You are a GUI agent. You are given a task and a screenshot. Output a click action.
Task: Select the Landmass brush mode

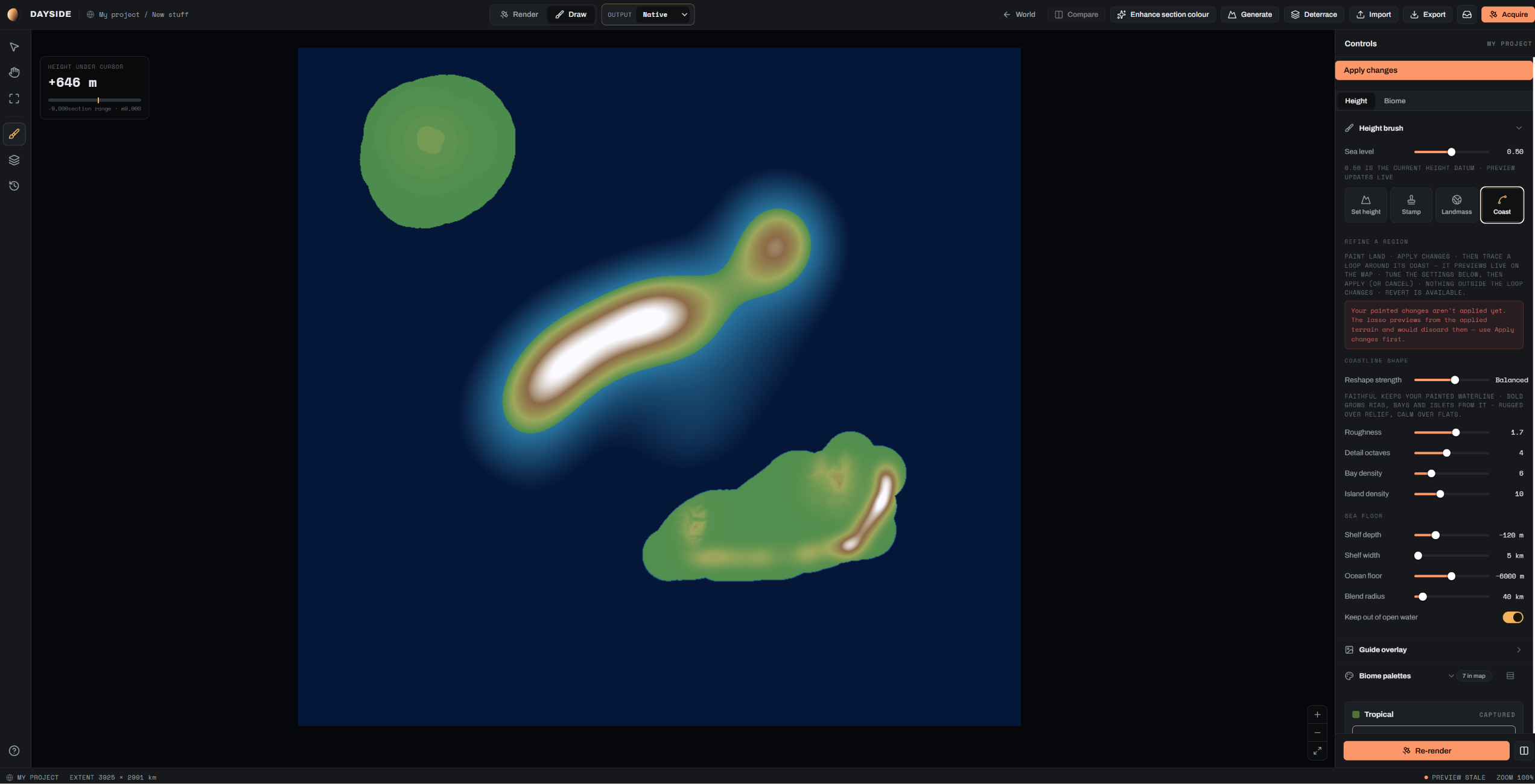(1457, 205)
